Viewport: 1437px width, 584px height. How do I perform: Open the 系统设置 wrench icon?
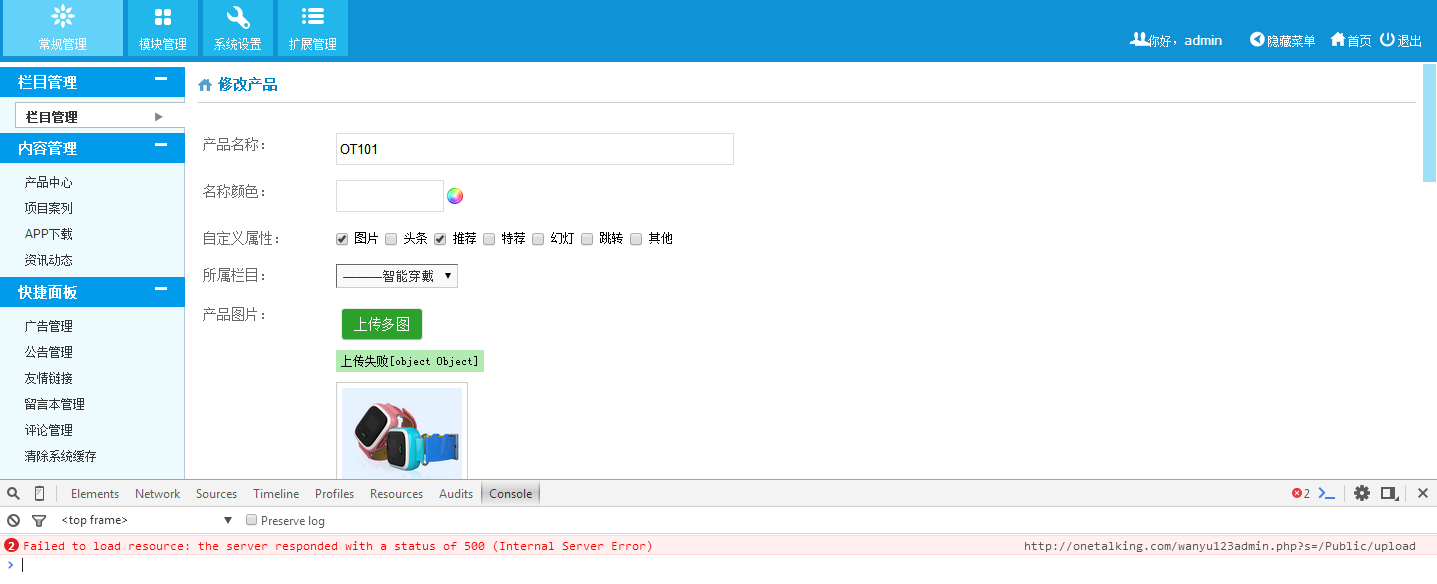(x=238, y=17)
